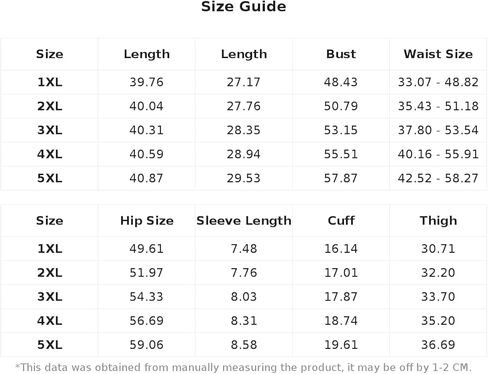488x374 pixels.
Task: Select the 1XL row in top table
Action: click(244, 82)
